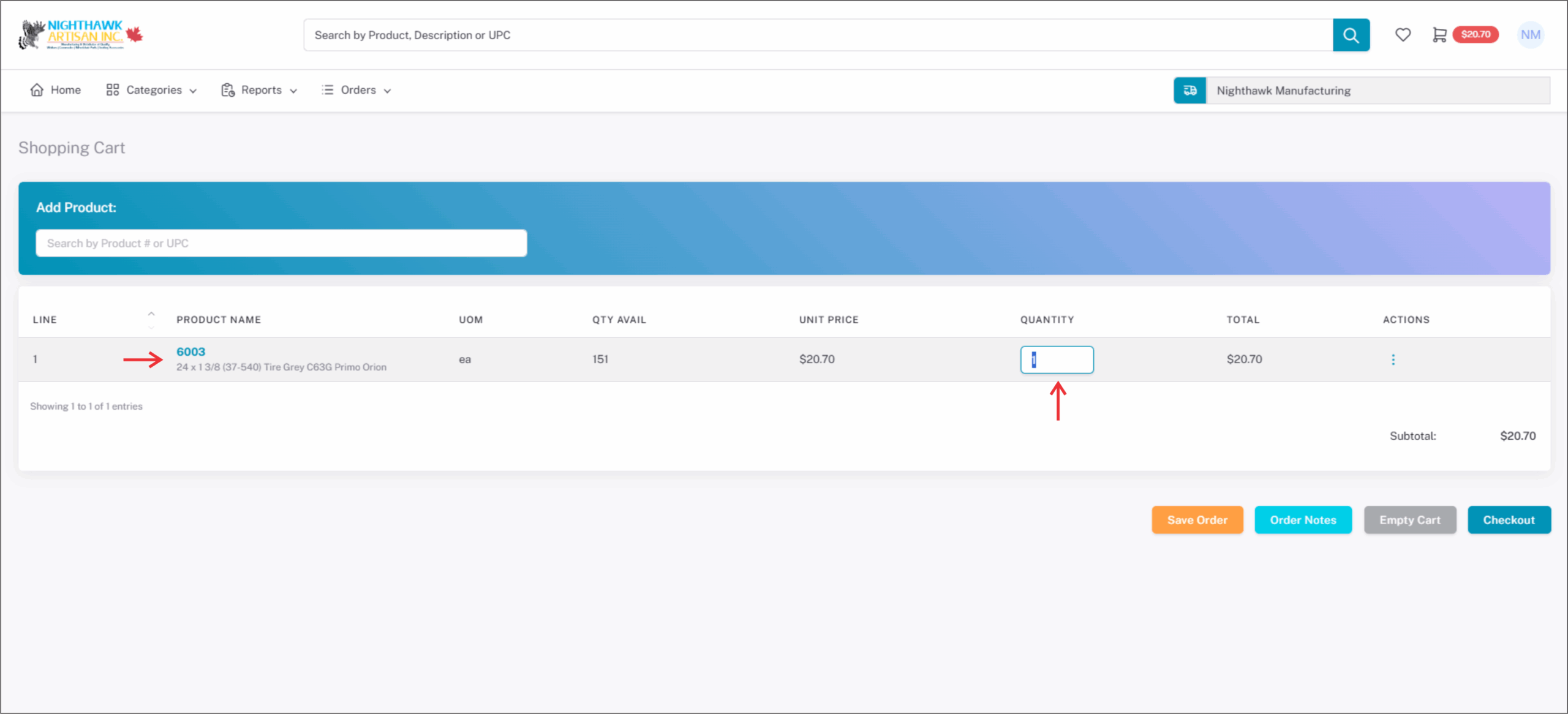This screenshot has height=714, width=1568.
Task: Click the shopping cart icon
Action: tap(1439, 35)
